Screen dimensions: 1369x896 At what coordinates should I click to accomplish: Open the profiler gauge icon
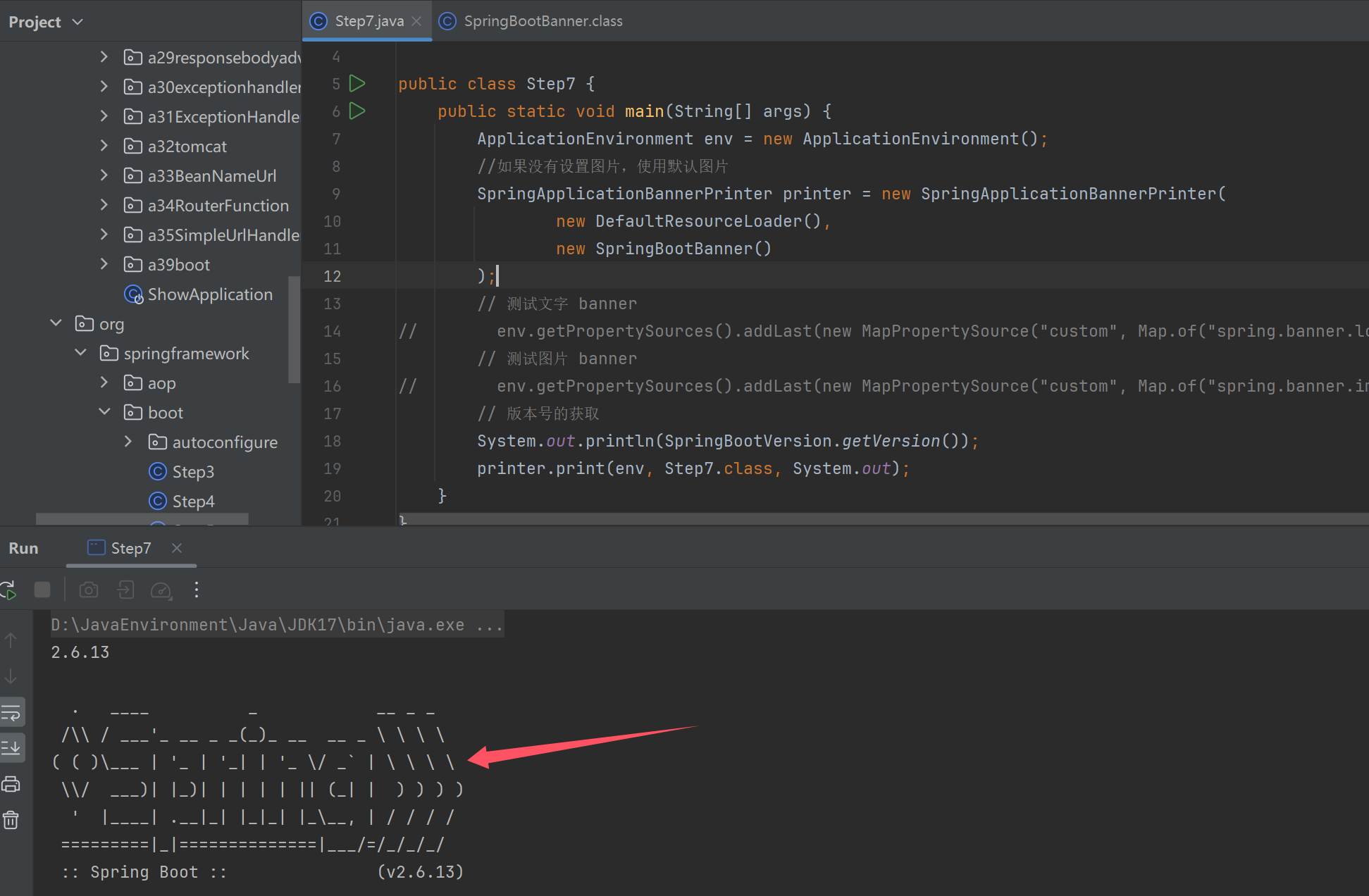point(161,590)
